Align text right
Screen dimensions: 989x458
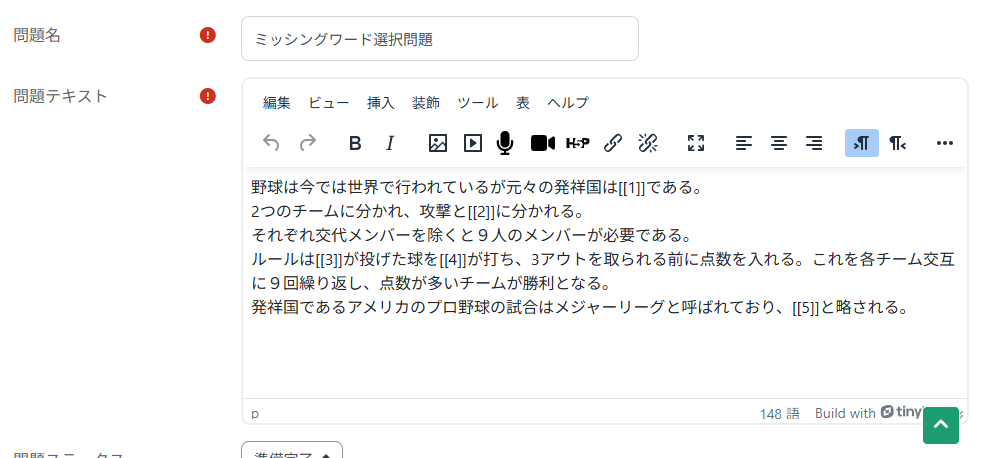[814, 143]
